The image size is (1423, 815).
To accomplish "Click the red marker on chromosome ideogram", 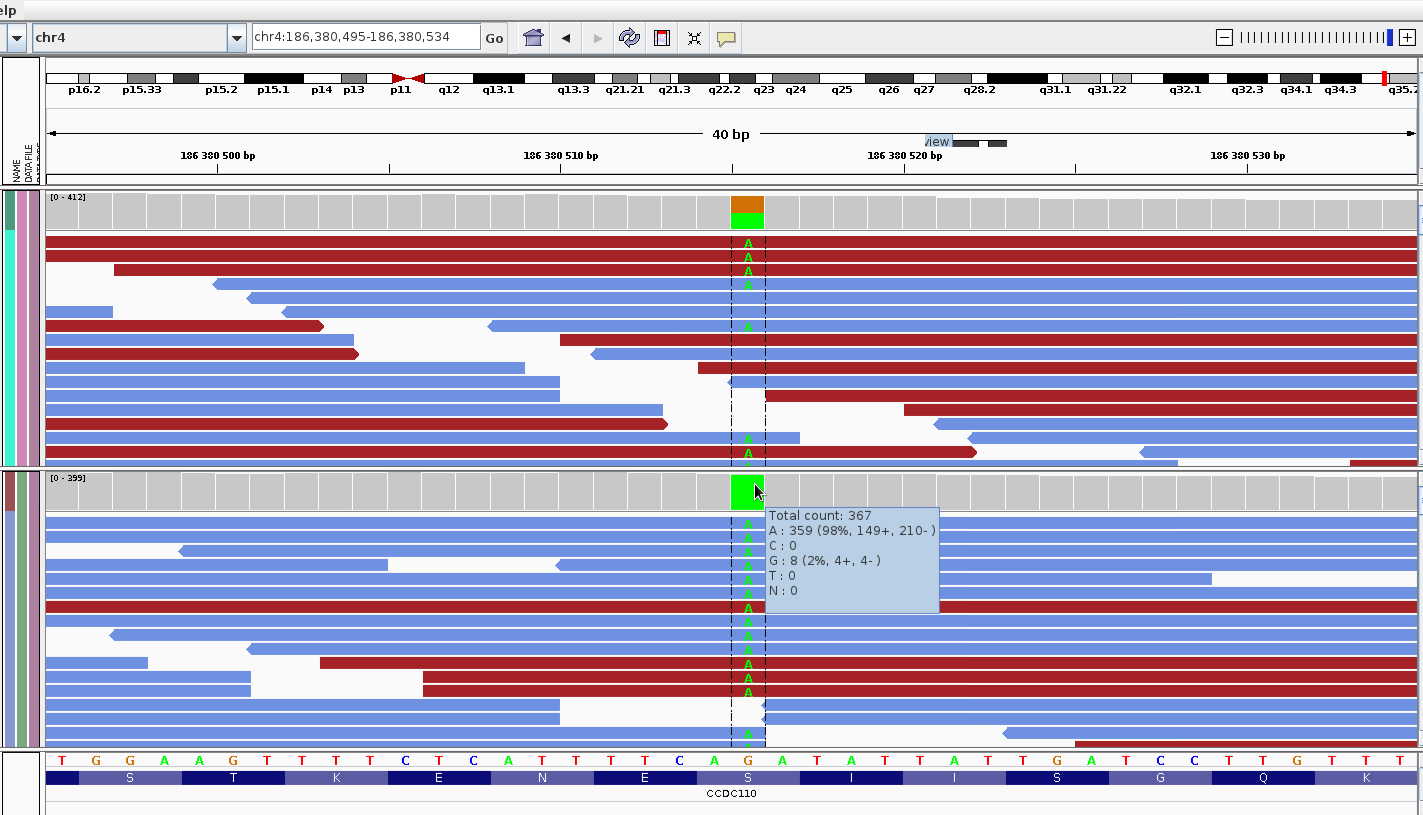I will (1384, 78).
